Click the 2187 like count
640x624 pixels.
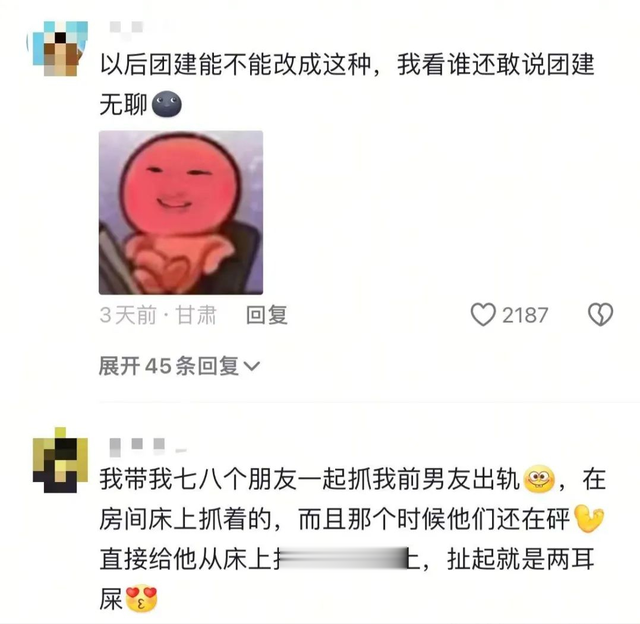(525, 315)
